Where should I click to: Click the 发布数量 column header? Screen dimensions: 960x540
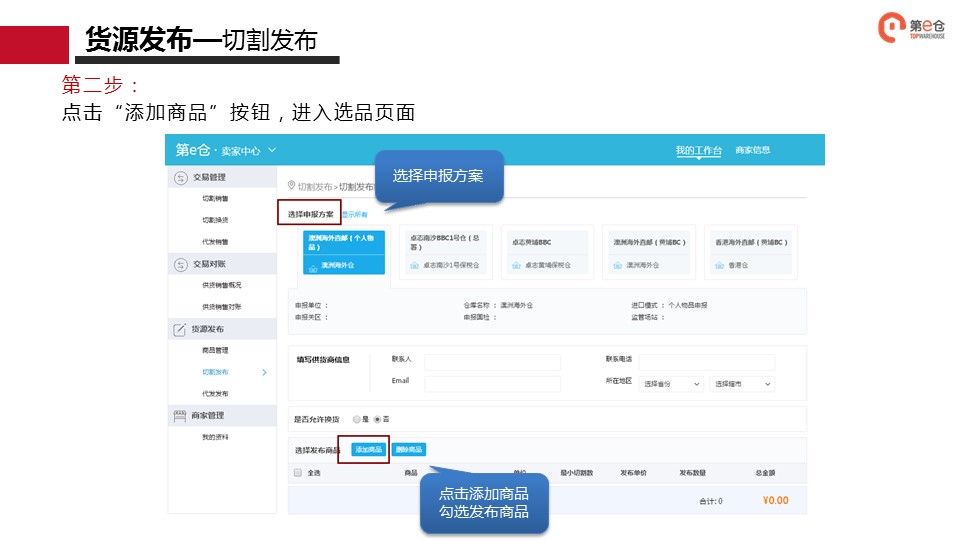(x=692, y=473)
